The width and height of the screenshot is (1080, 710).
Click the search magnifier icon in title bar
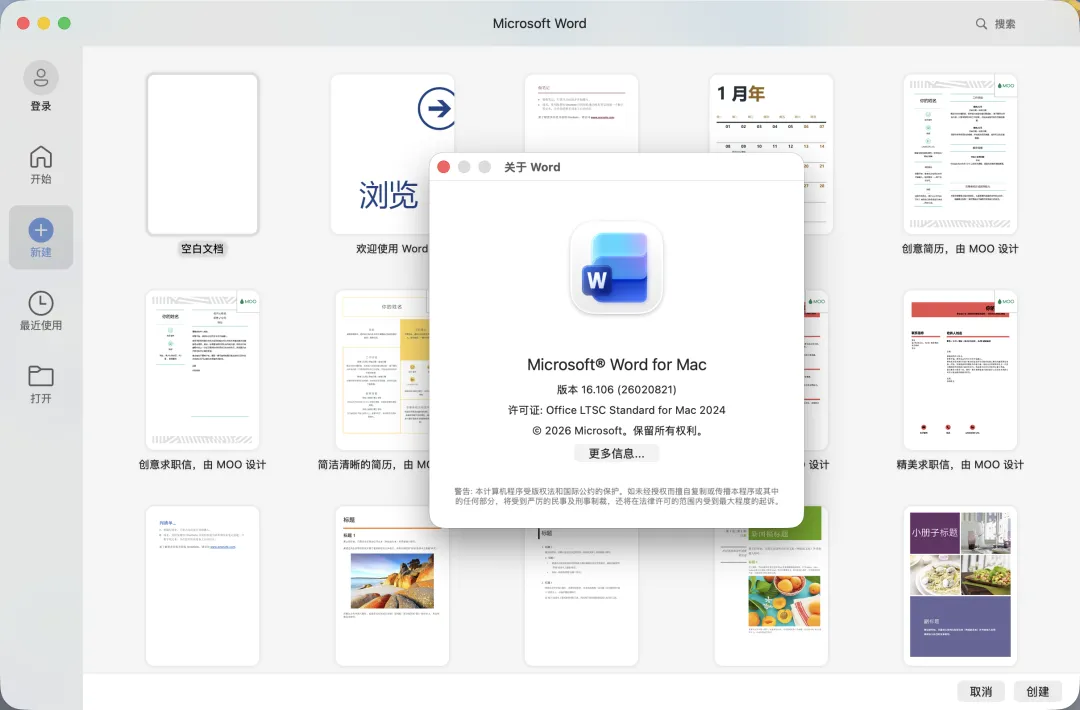(x=981, y=23)
